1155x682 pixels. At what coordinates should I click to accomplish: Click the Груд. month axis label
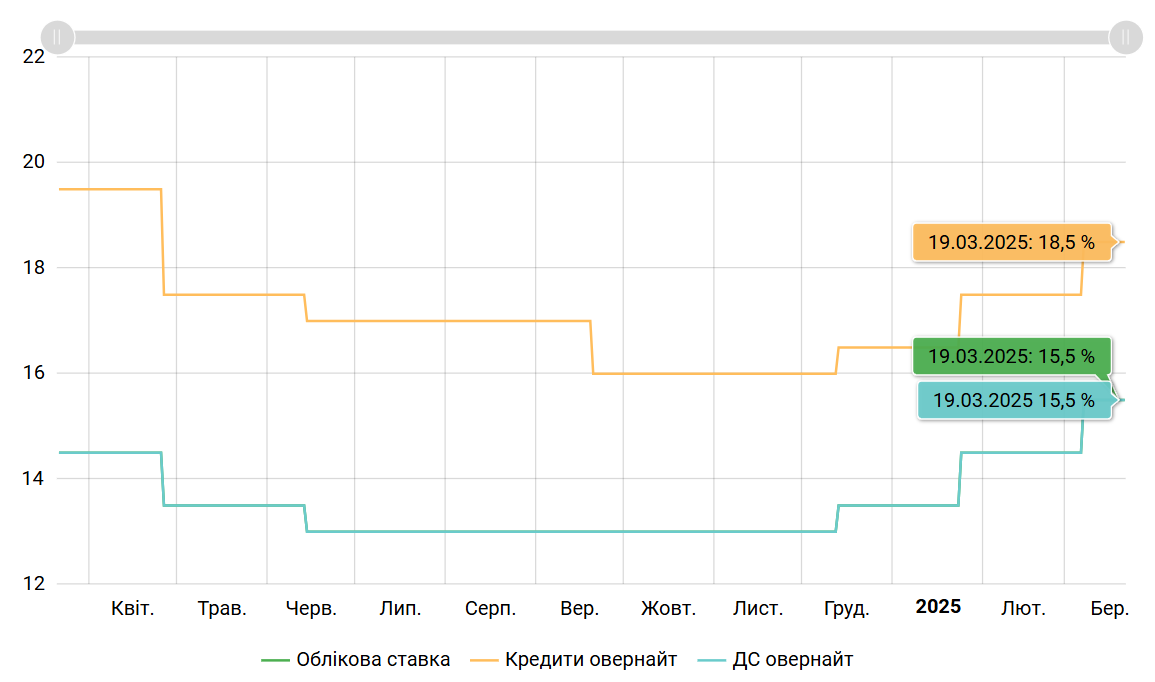(x=846, y=608)
